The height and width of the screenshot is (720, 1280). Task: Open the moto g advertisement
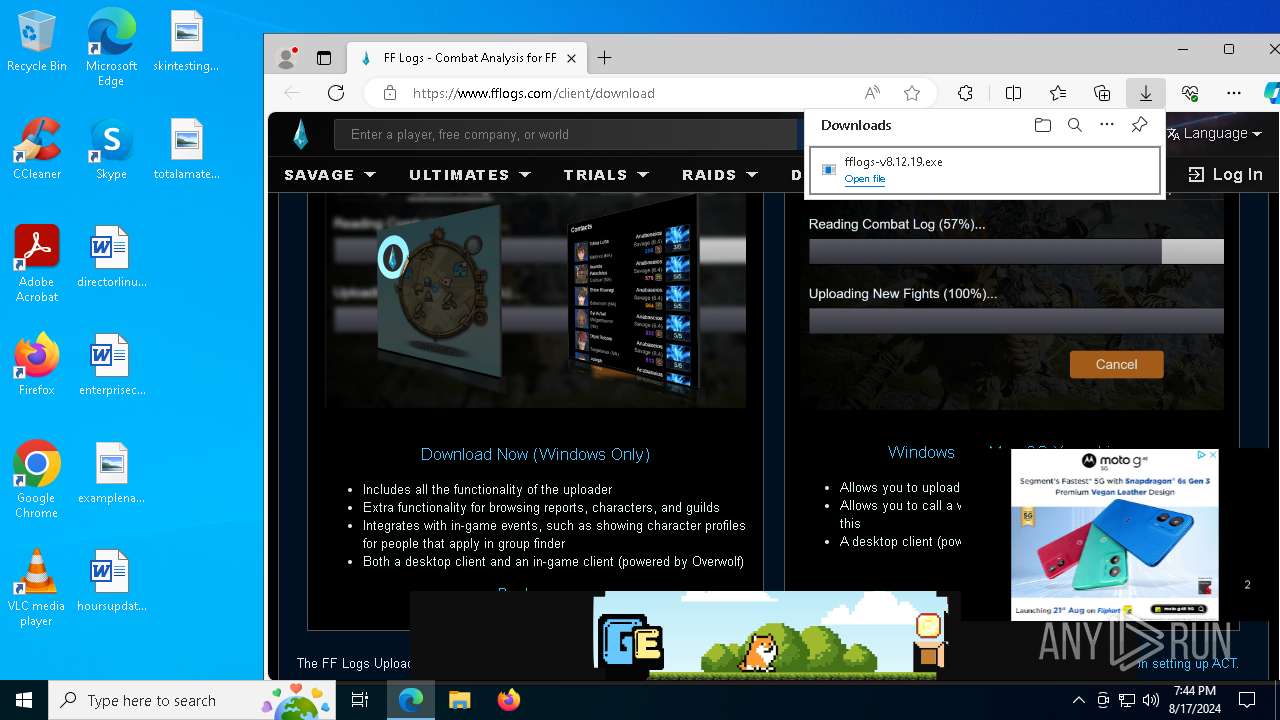1114,534
